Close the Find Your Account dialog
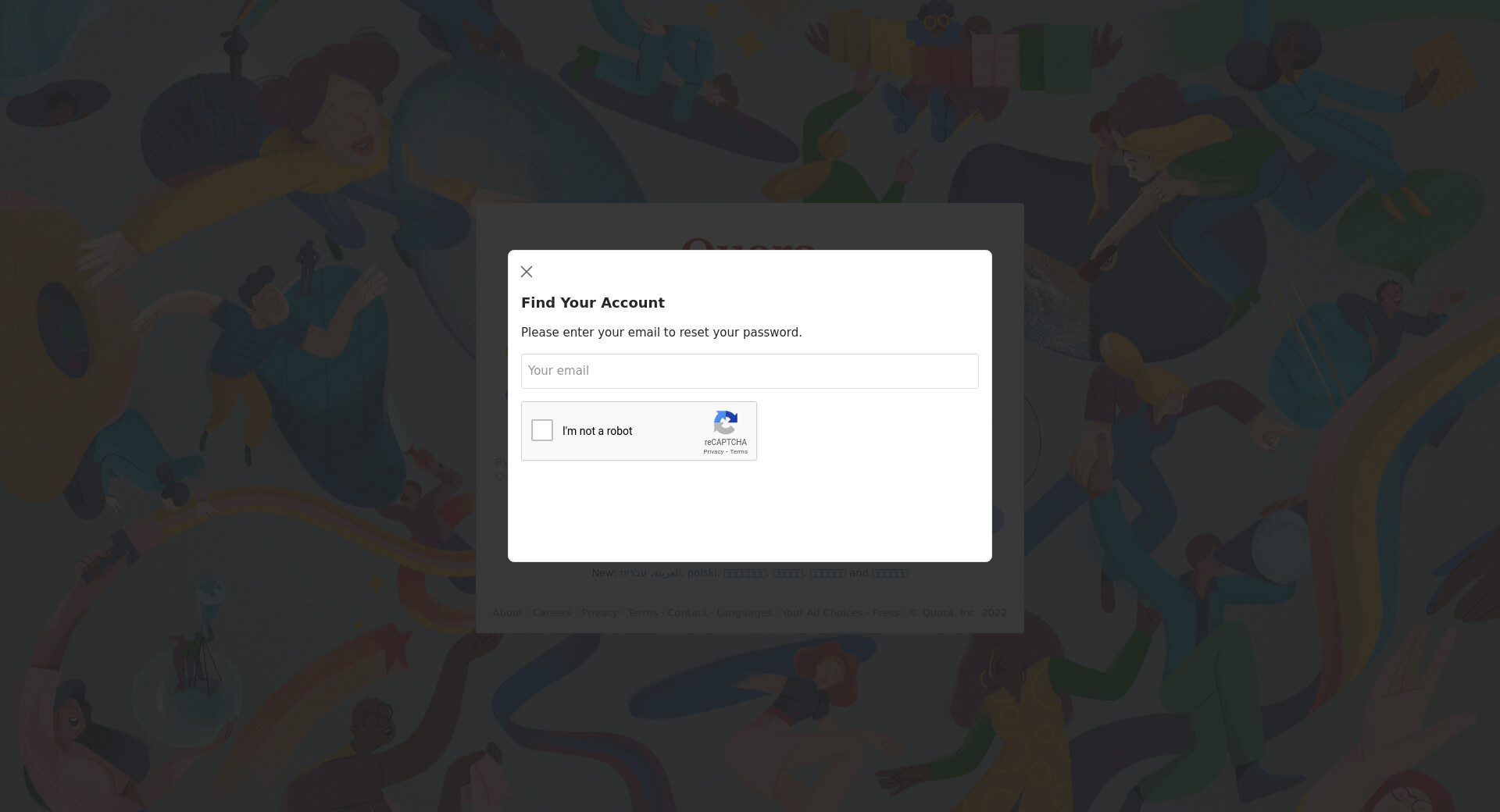Image resolution: width=1500 pixels, height=812 pixels. (527, 272)
